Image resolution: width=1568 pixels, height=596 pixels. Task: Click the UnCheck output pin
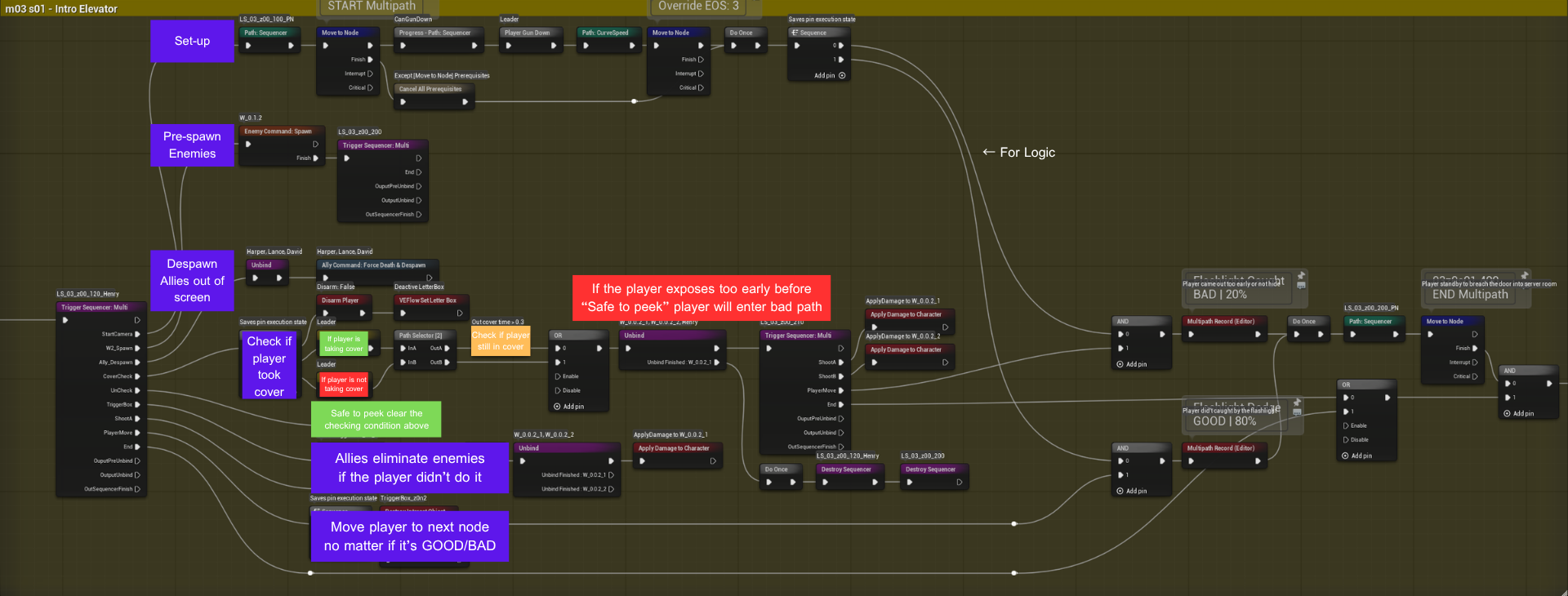(x=137, y=390)
